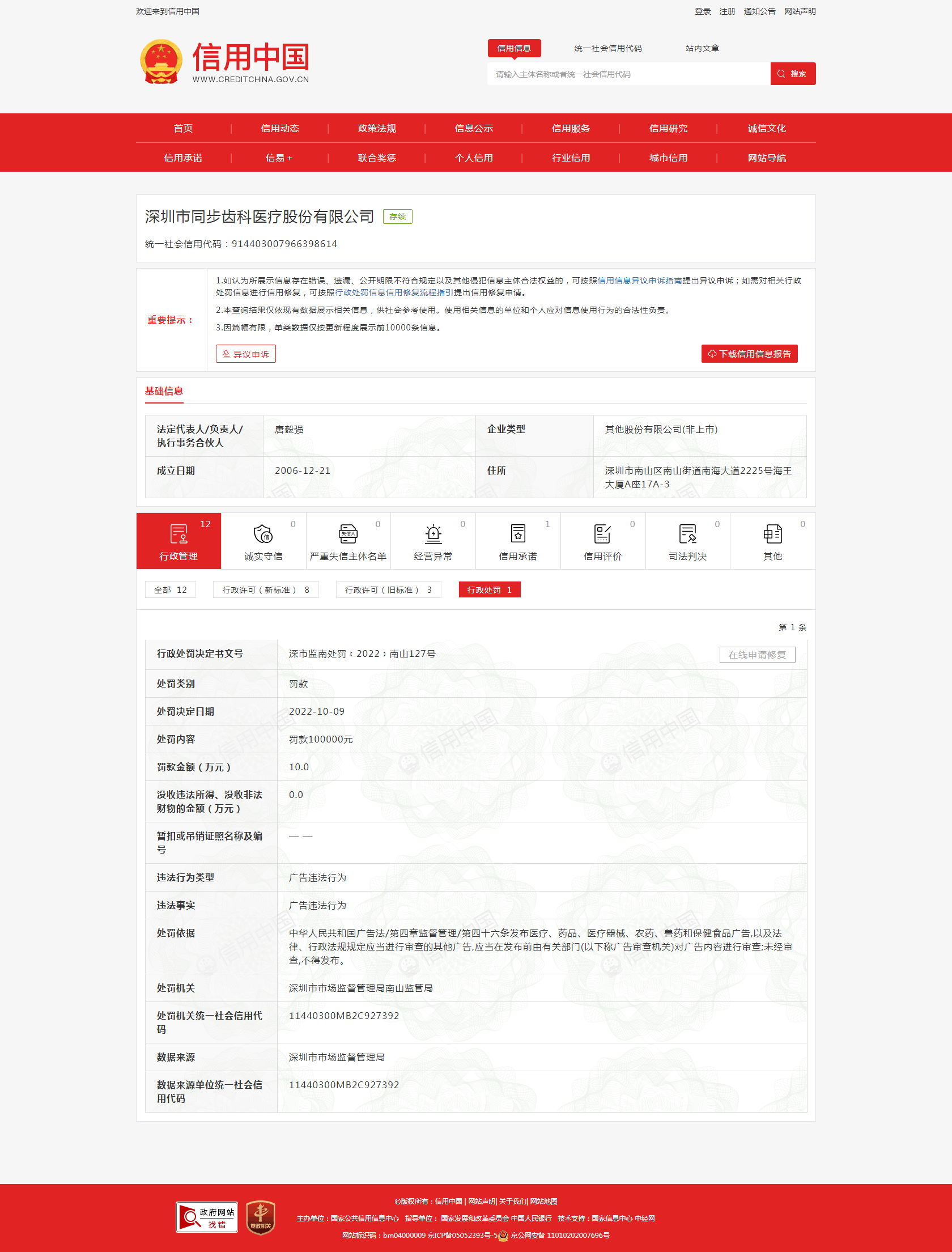Focus the entity name search input
This screenshot has width=952, height=1252.
[x=629, y=74]
